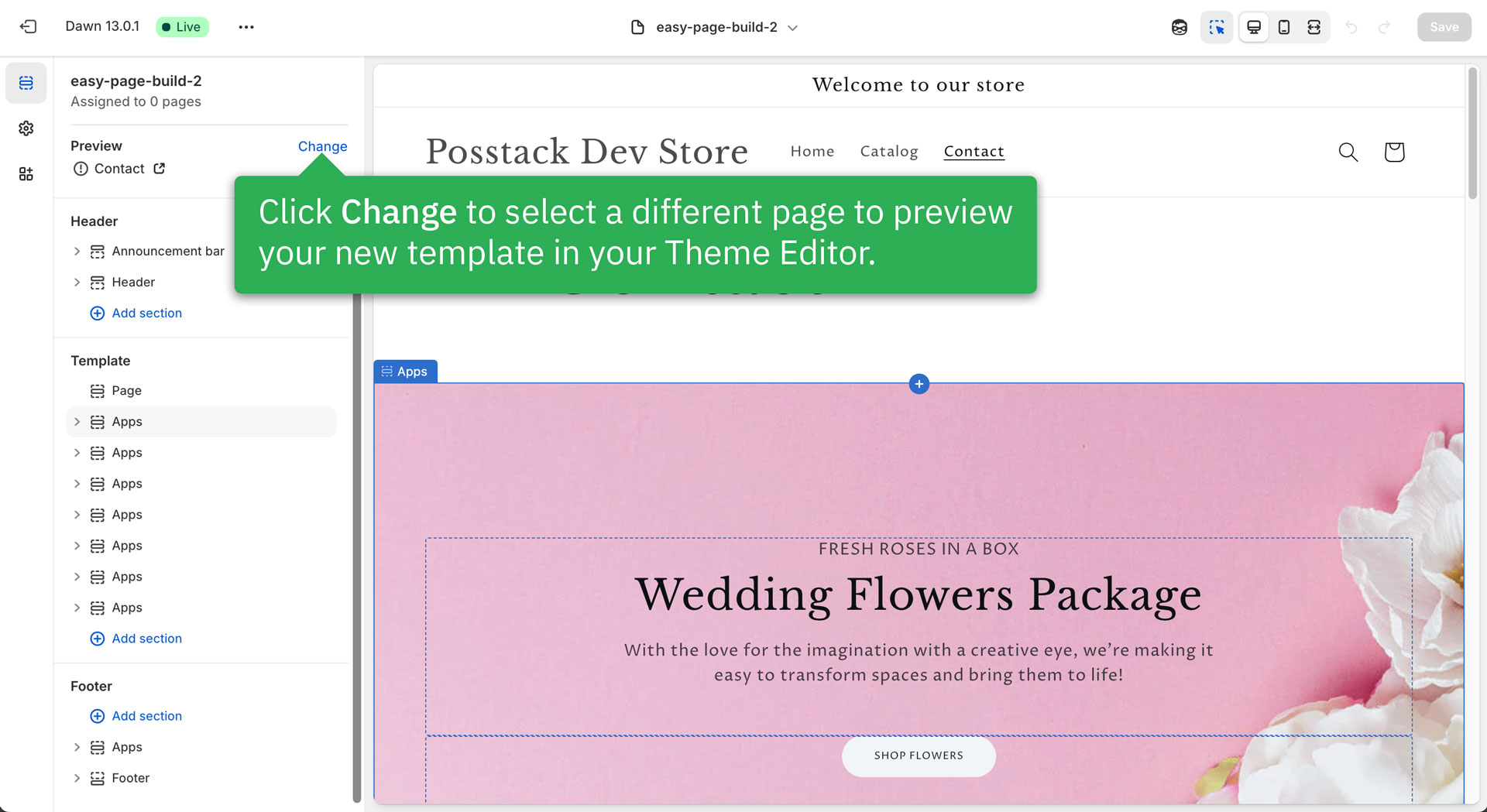Image resolution: width=1487 pixels, height=812 pixels.
Task: Open the Theme settings gear icon
Action: (26, 128)
